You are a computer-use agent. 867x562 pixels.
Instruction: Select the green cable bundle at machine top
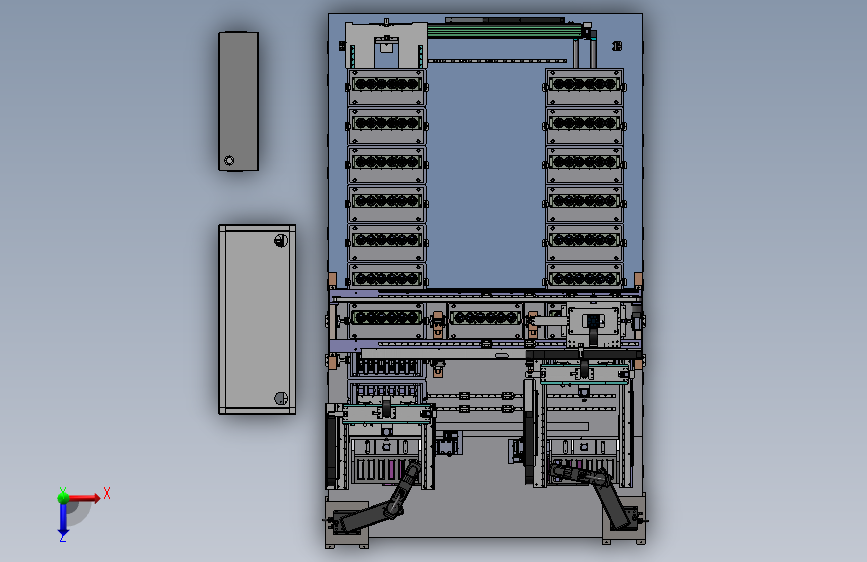(x=505, y=30)
